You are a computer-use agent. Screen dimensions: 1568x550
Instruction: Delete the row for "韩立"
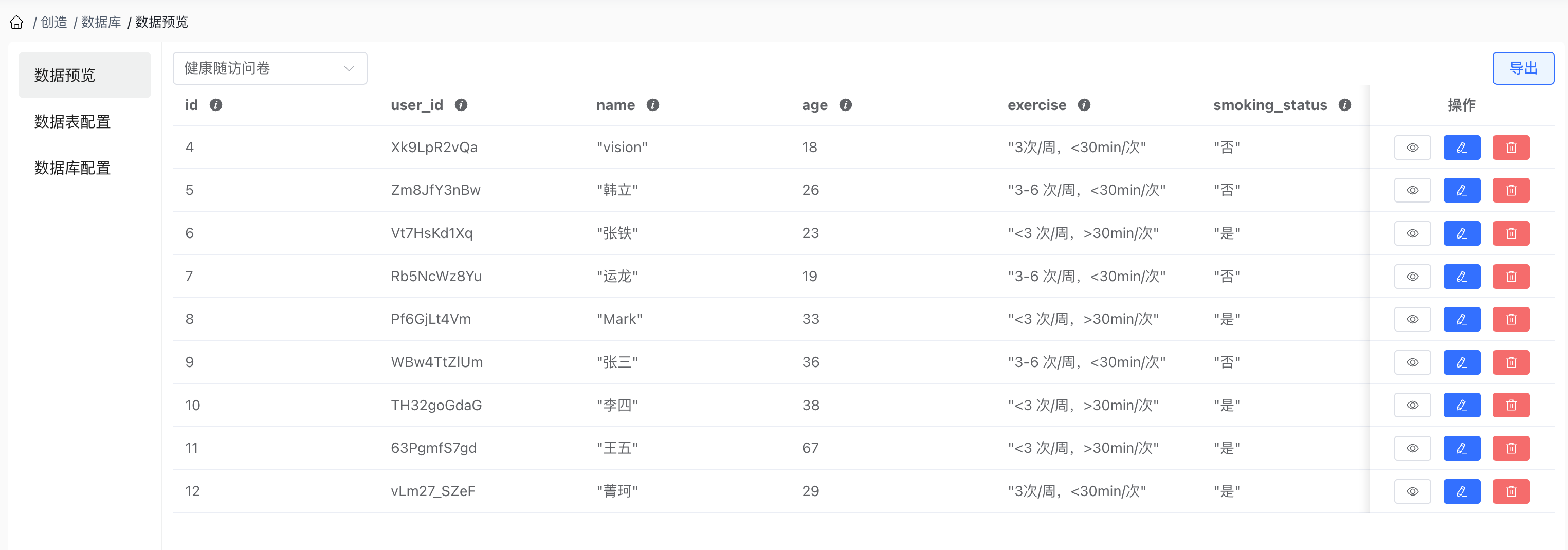tap(1511, 190)
